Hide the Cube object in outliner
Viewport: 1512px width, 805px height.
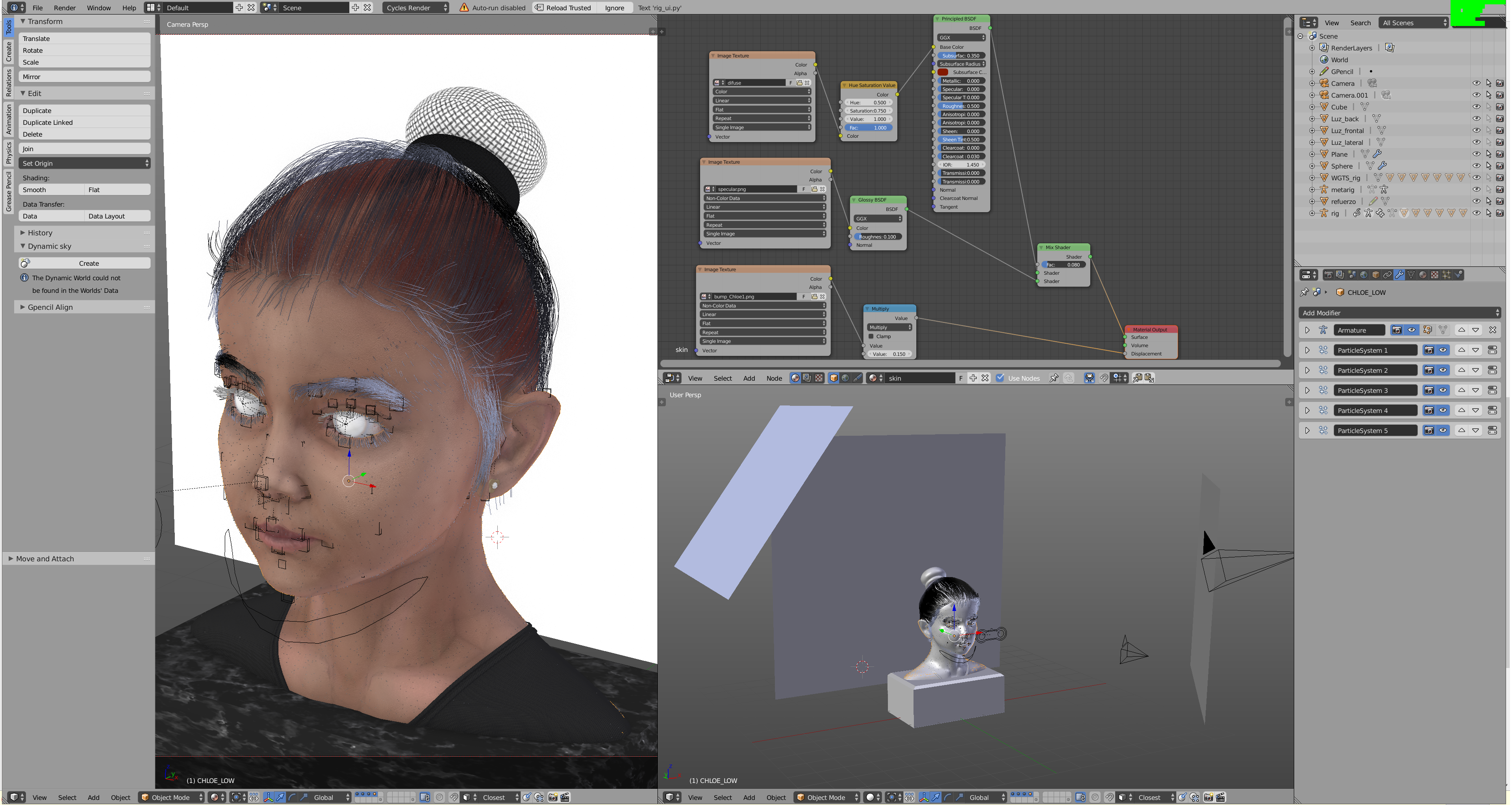click(x=1476, y=107)
